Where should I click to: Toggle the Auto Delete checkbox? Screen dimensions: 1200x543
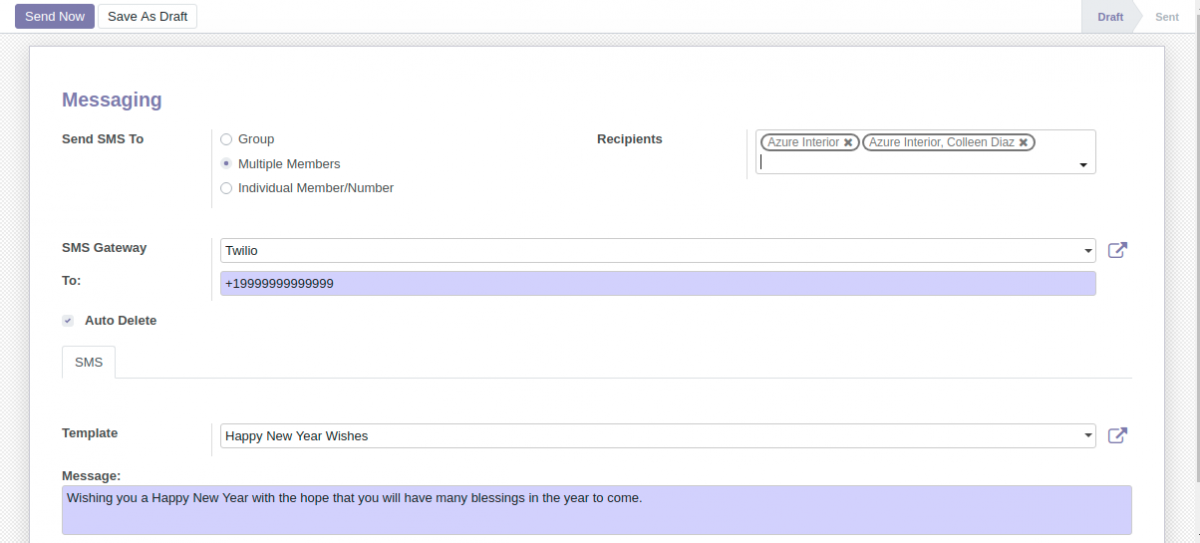pyautogui.click(x=68, y=321)
